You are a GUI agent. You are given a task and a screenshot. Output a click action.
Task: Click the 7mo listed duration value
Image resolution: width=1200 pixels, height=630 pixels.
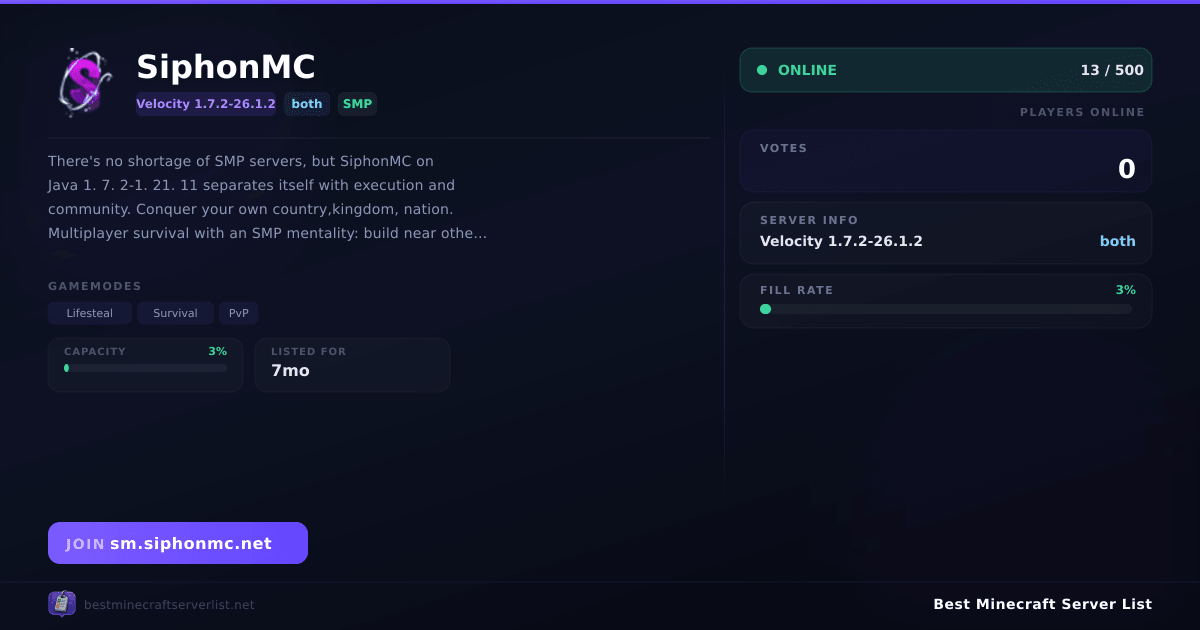pyautogui.click(x=290, y=371)
